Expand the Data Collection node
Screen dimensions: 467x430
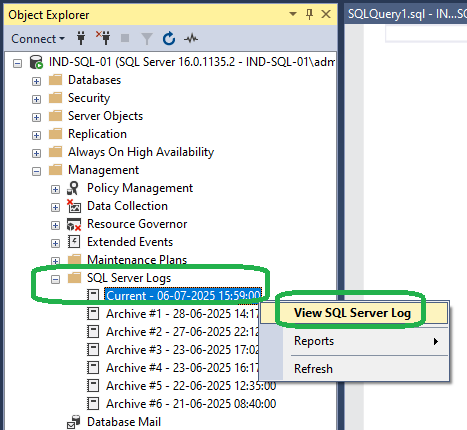(x=55, y=207)
